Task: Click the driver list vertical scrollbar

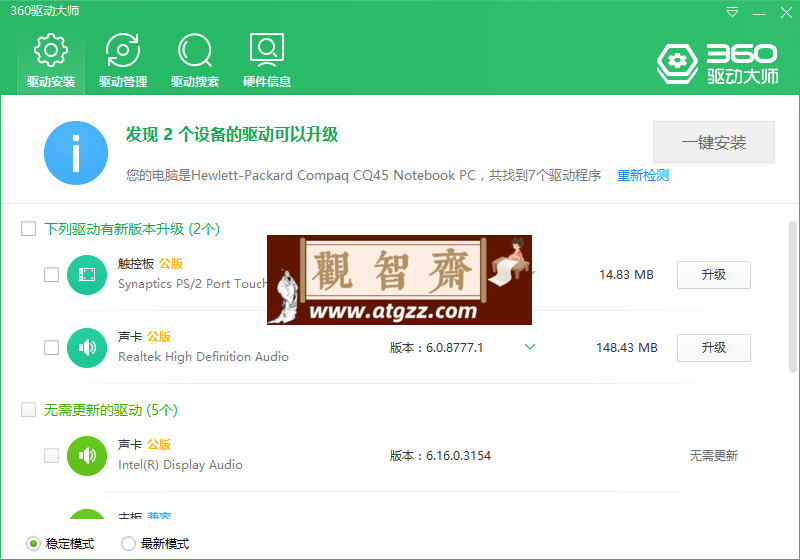Action: pos(792,297)
